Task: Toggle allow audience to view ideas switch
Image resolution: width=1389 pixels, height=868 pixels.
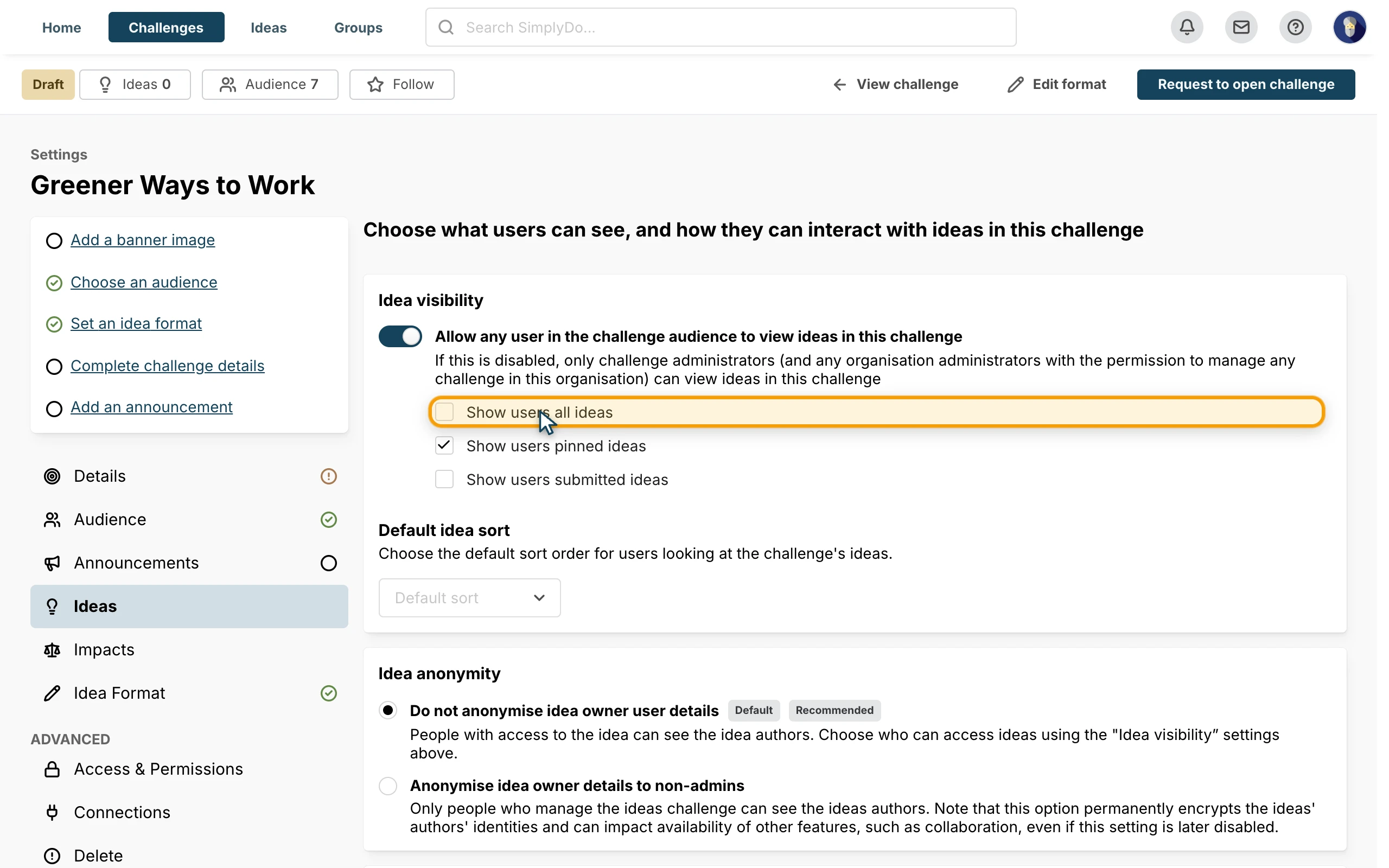Action: pyautogui.click(x=400, y=336)
